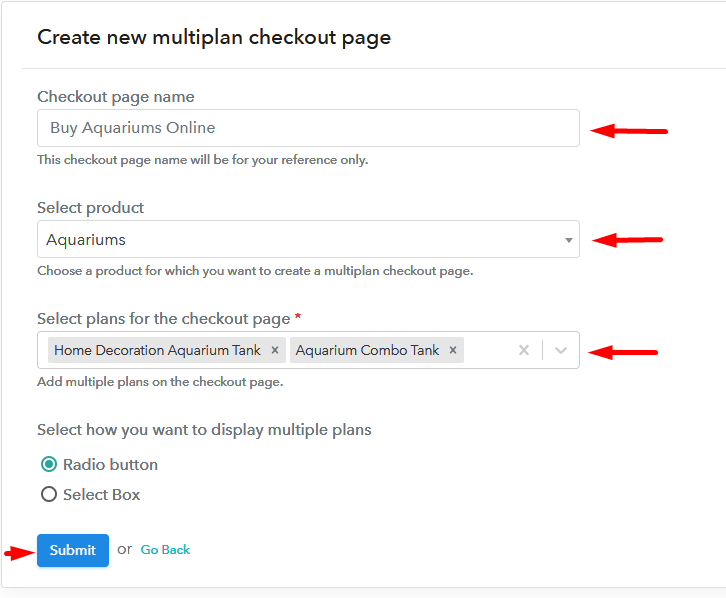This screenshot has width=726, height=598.
Task: Remove the Aquarium Combo Tank tag
Action: (453, 350)
